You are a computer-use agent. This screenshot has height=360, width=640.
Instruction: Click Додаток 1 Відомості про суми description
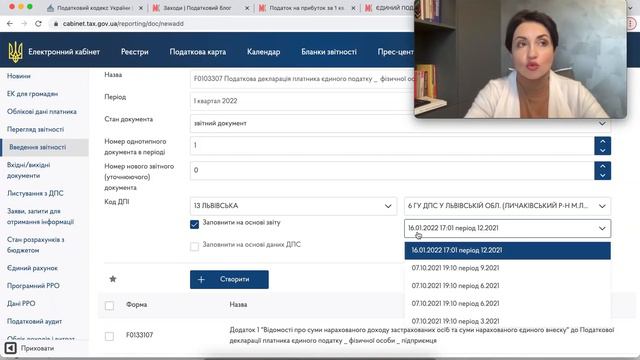tap(422, 335)
